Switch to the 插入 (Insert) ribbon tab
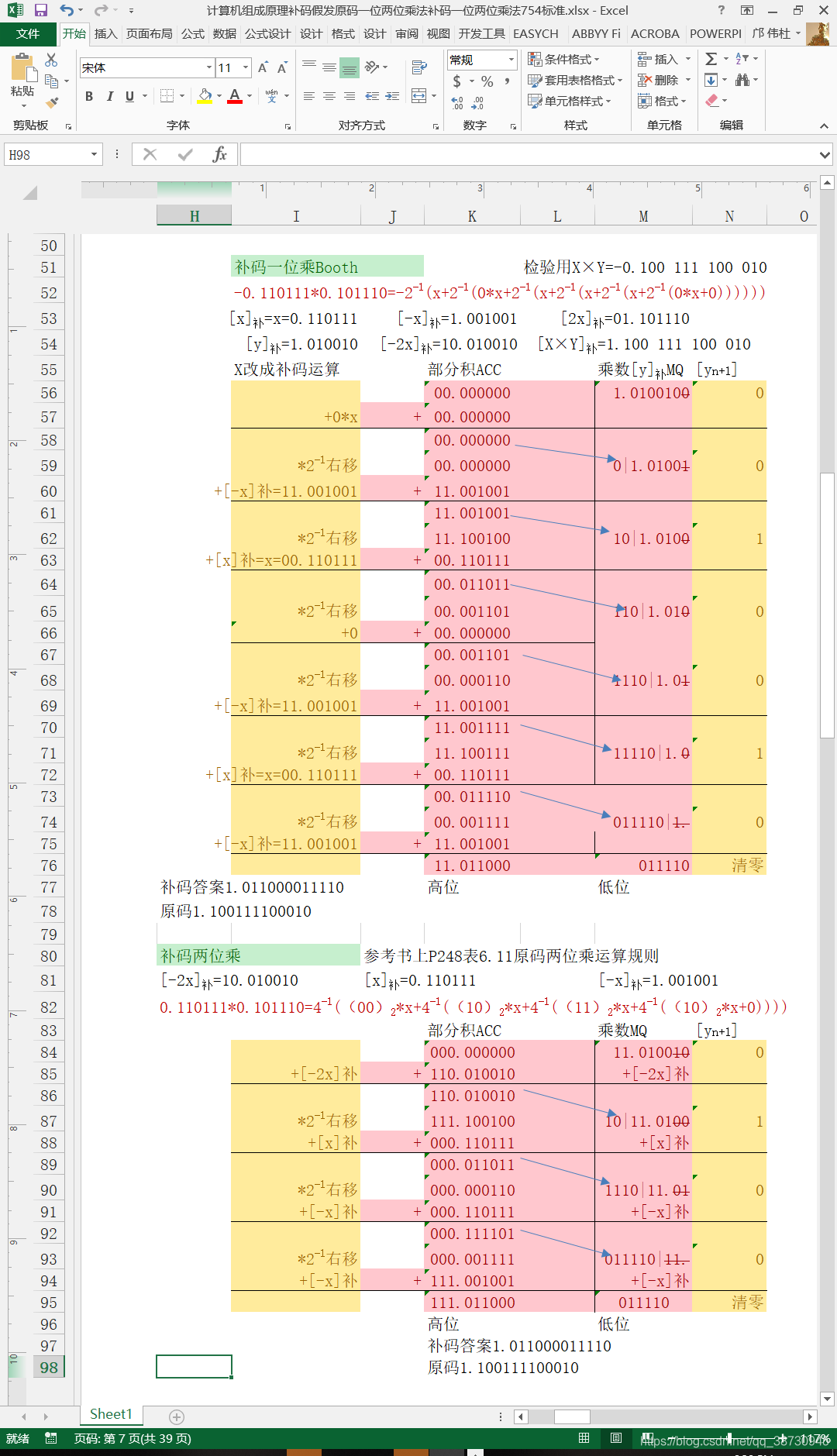Viewport: 837px width, 1456px height. pos(105,34)
